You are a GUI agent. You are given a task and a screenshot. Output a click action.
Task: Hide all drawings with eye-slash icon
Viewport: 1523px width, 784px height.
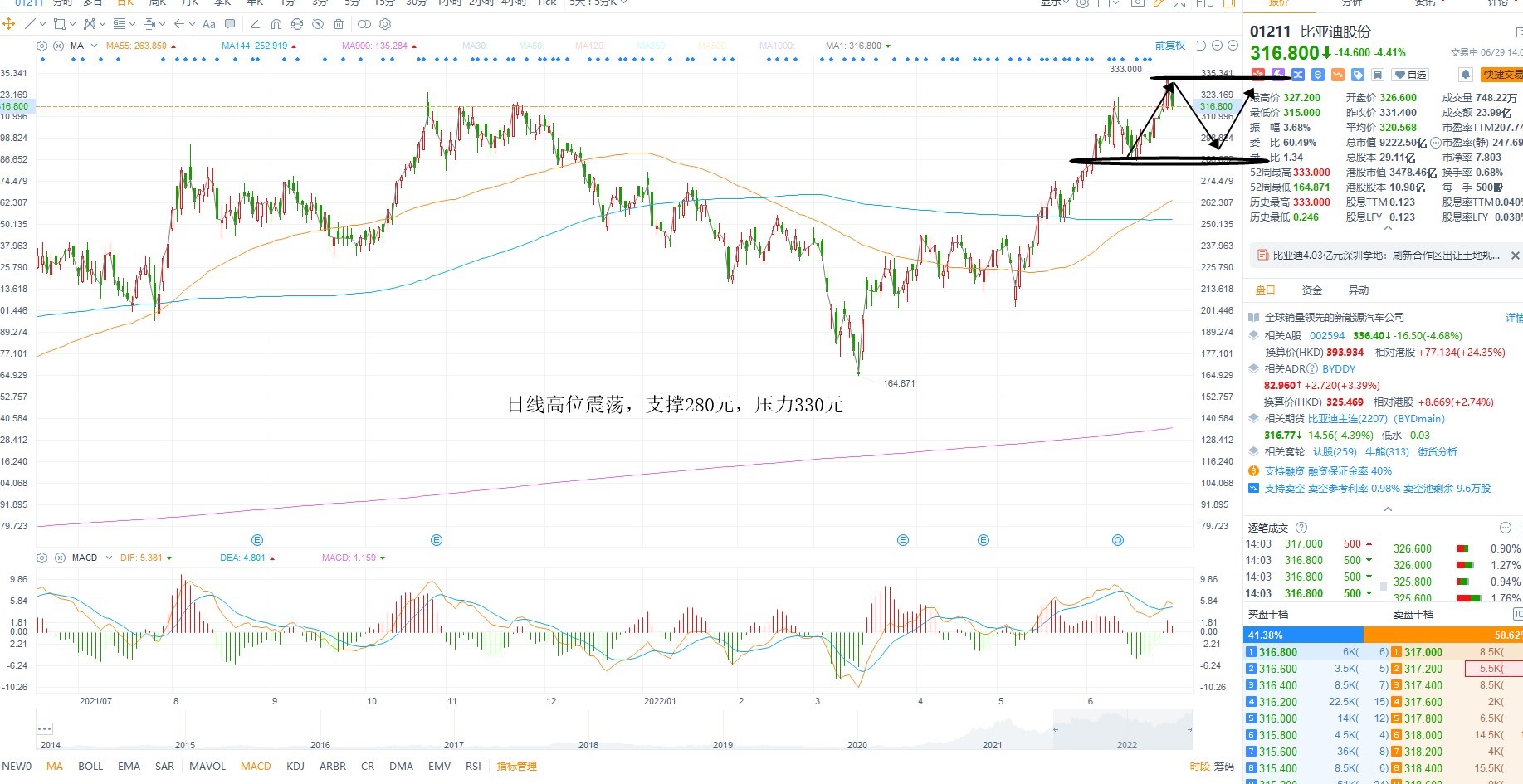tap(318, 24)
